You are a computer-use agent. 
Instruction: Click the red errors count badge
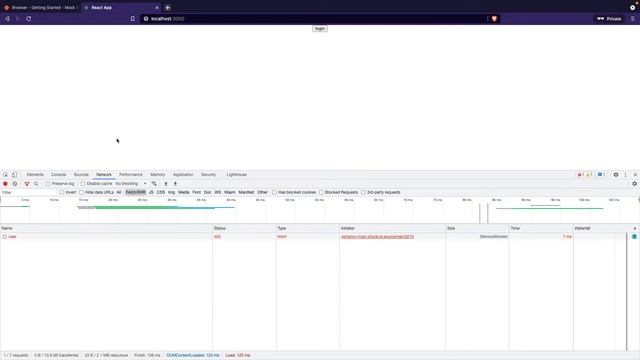(x=580, y=175)
